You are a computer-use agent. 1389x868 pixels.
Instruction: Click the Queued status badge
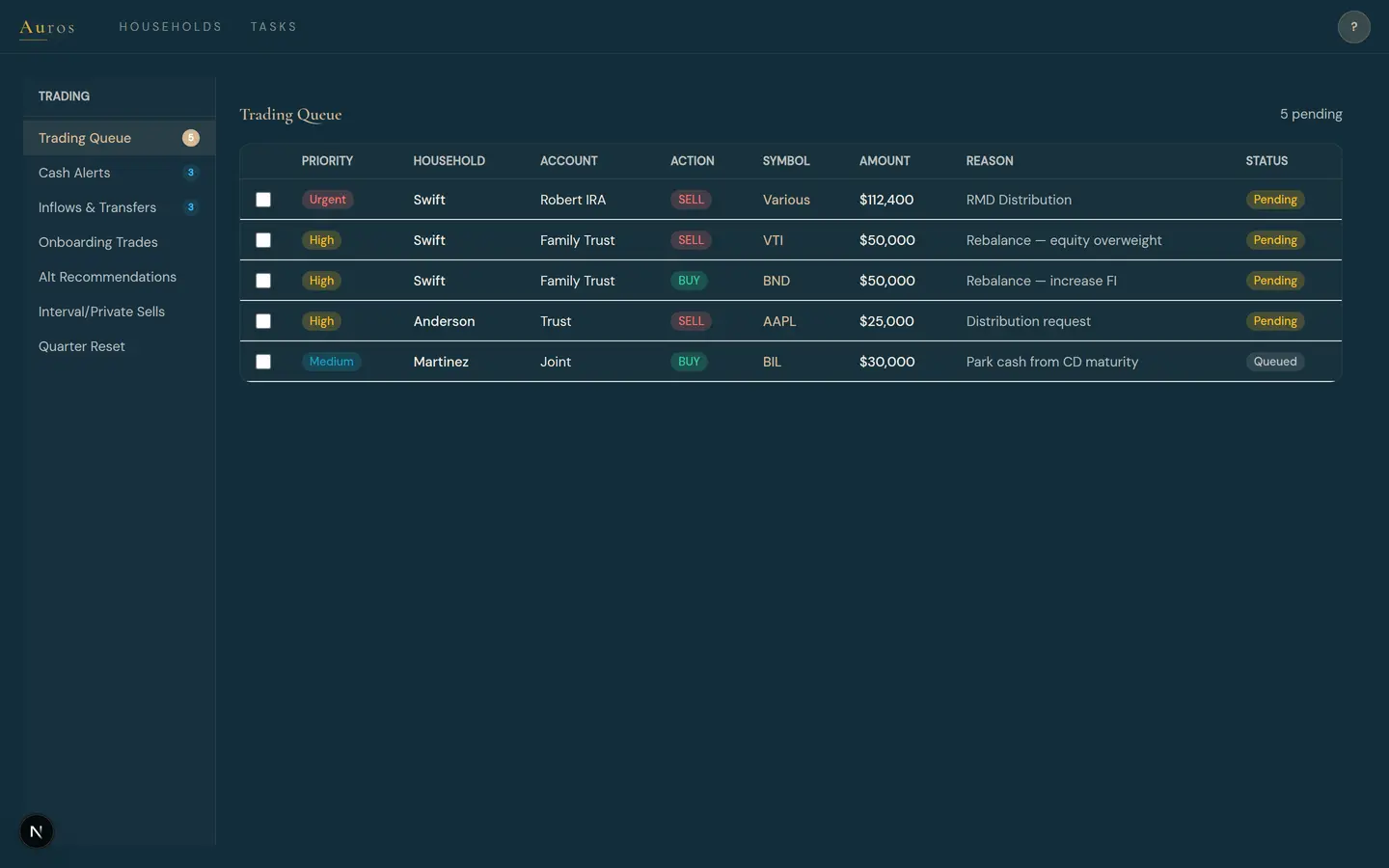click(1275, 362)
